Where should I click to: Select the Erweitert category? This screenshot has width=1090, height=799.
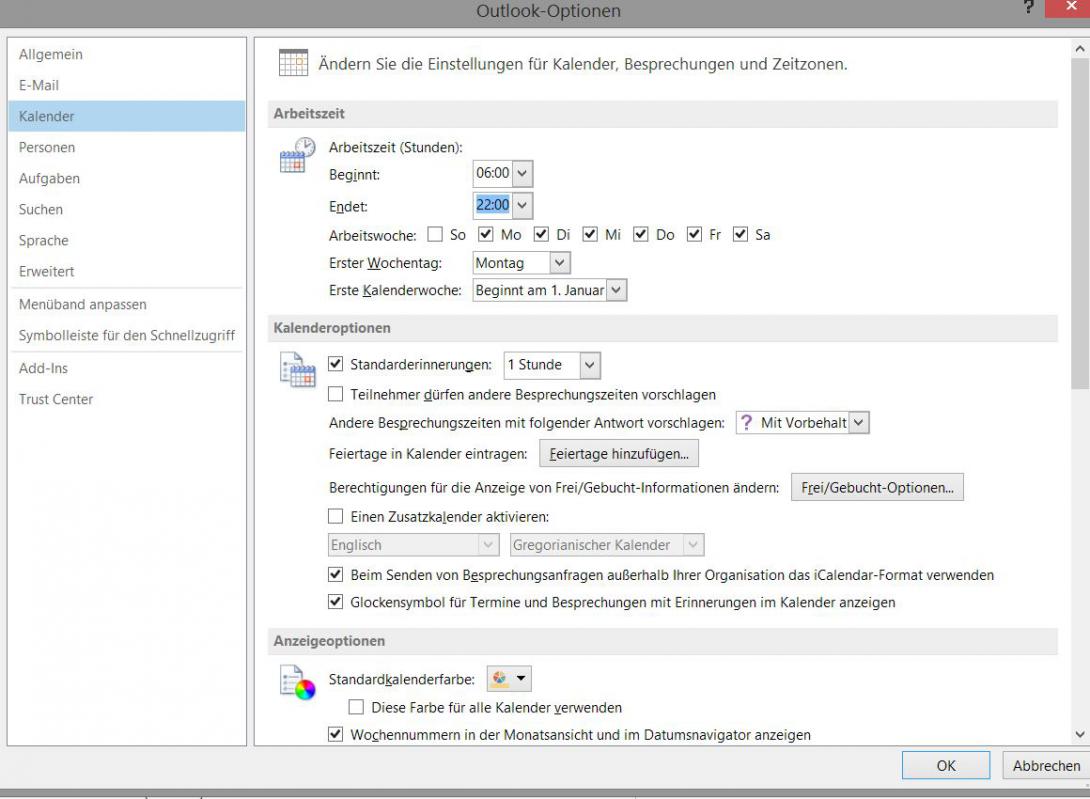[127, 271]
